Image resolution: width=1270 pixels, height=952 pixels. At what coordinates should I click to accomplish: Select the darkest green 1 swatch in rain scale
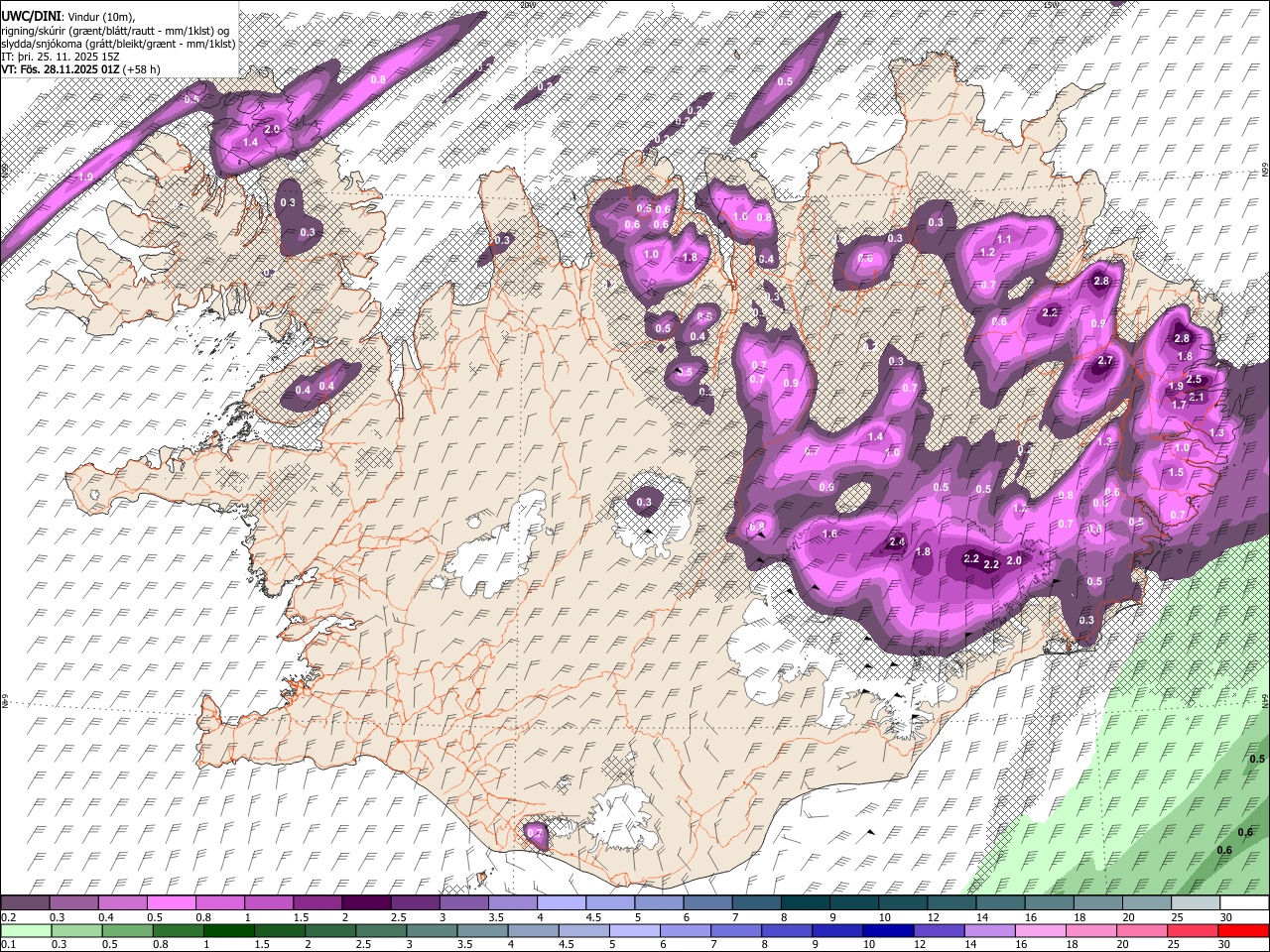[228, 930]
